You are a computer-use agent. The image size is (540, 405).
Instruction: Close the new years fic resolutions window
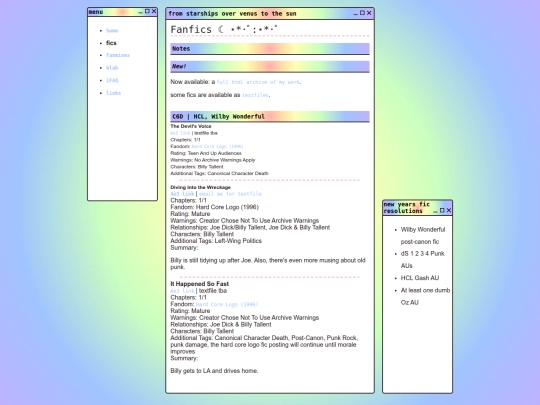point(449,210)
